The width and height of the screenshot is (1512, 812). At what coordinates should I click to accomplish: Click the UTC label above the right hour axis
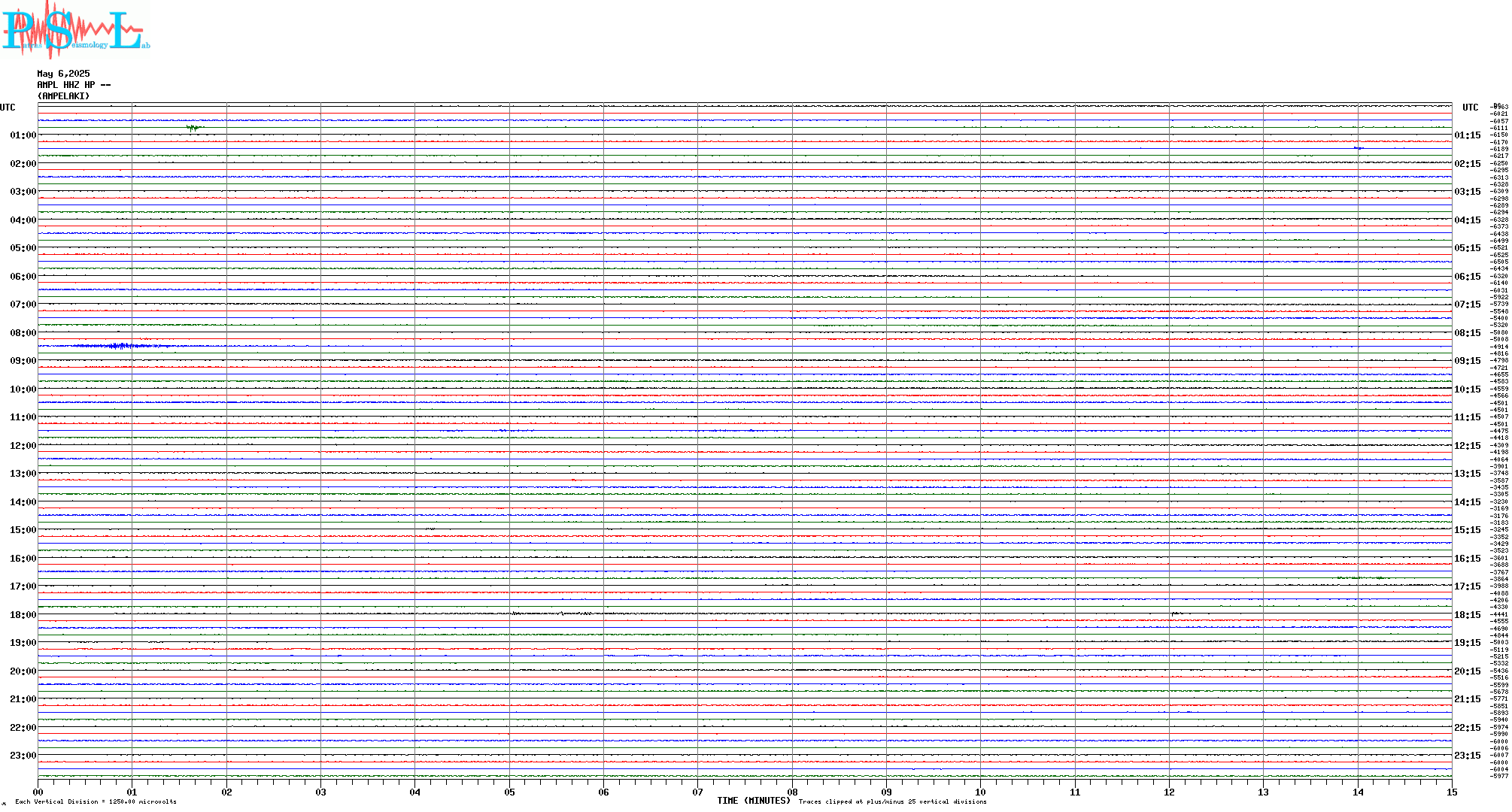tap(1470, 108)
